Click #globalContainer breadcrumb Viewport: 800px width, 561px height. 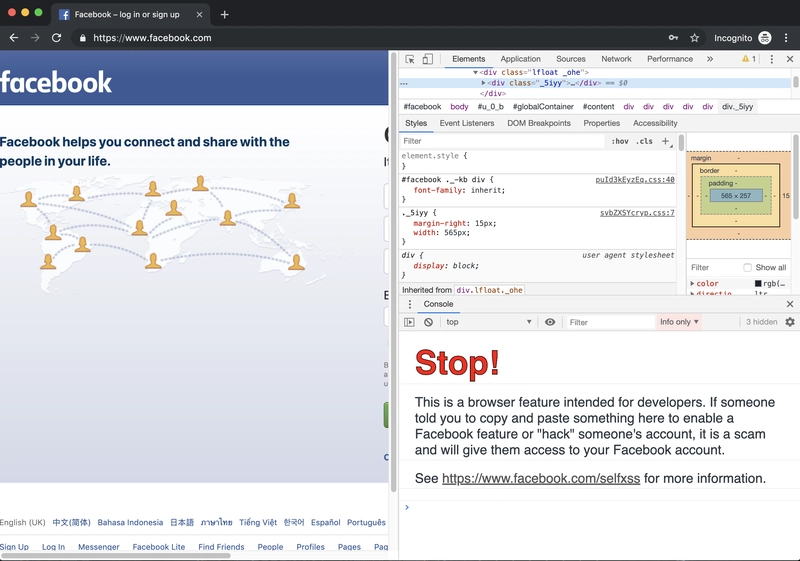(543, 107)
